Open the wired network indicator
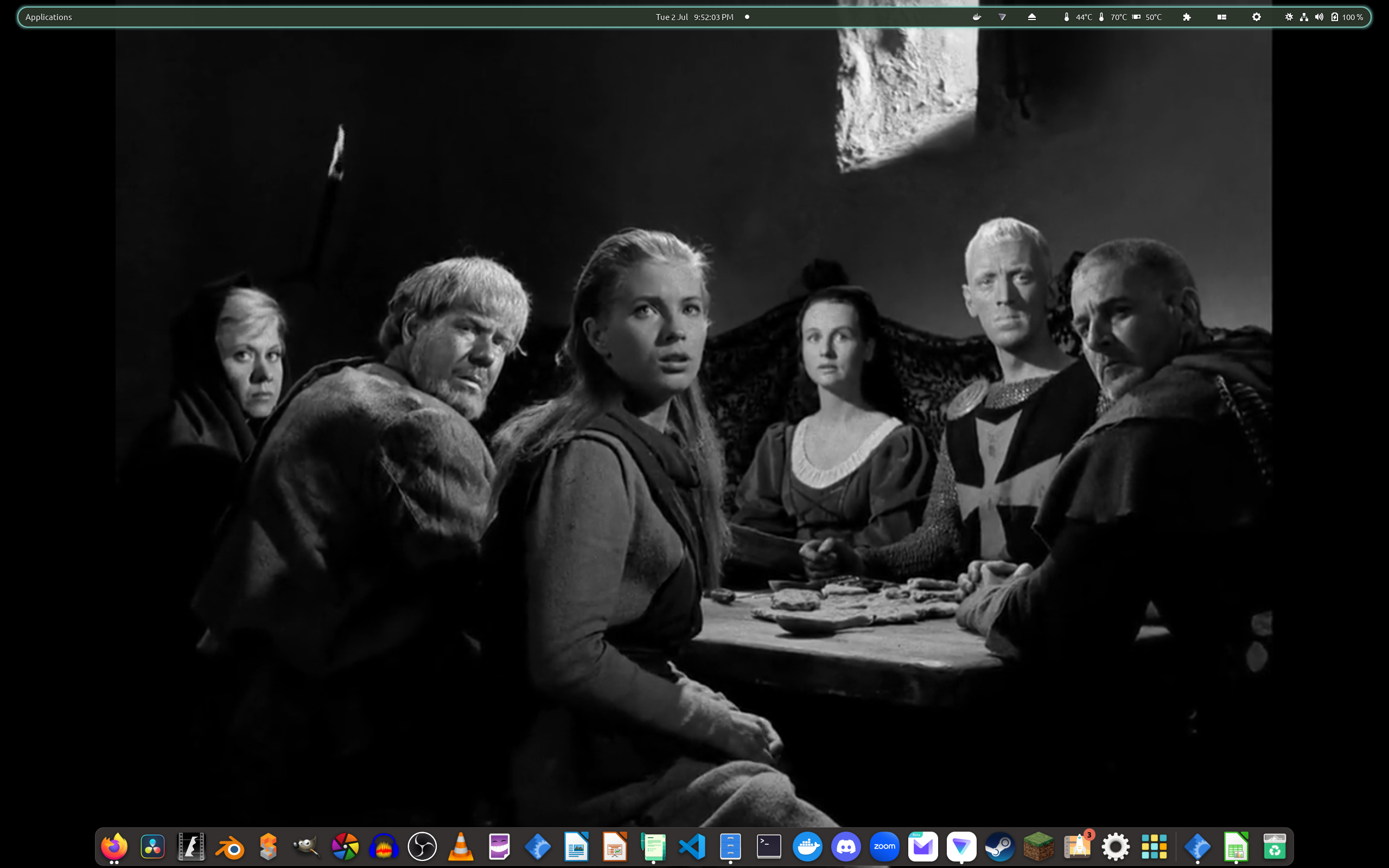 coord(1304,17)
